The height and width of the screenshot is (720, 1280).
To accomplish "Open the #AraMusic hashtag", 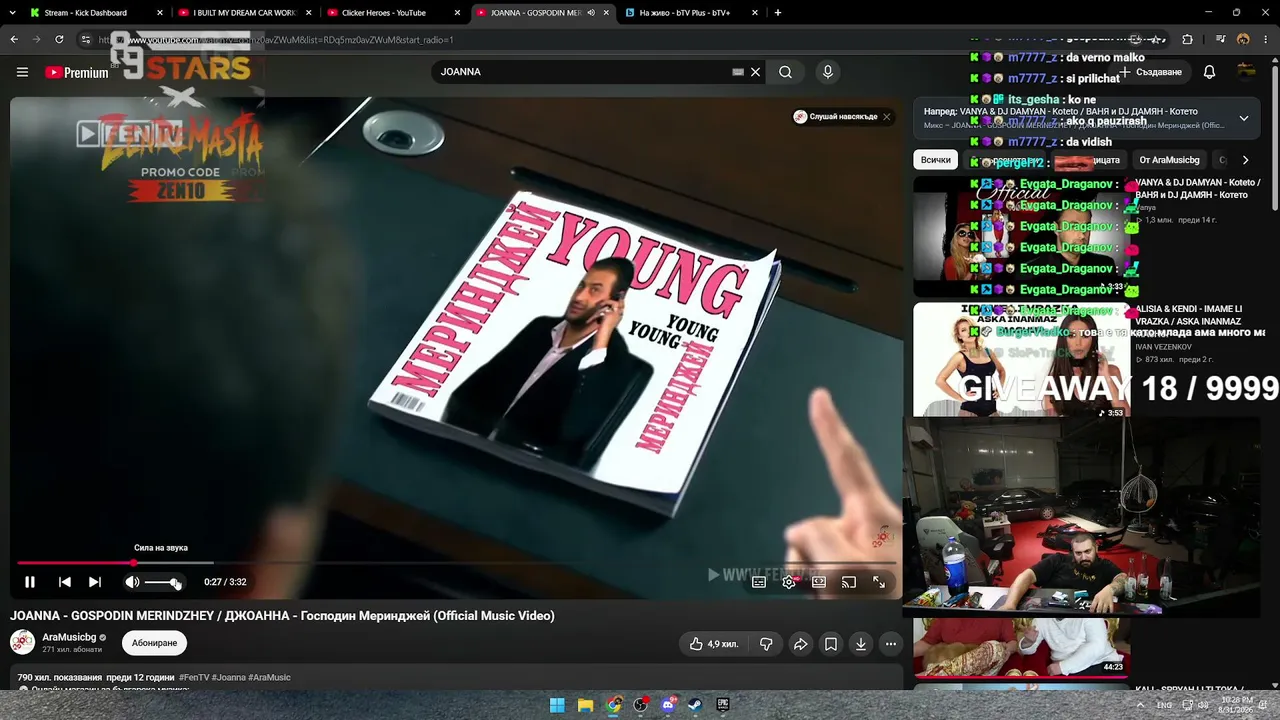I will (269, 677).
